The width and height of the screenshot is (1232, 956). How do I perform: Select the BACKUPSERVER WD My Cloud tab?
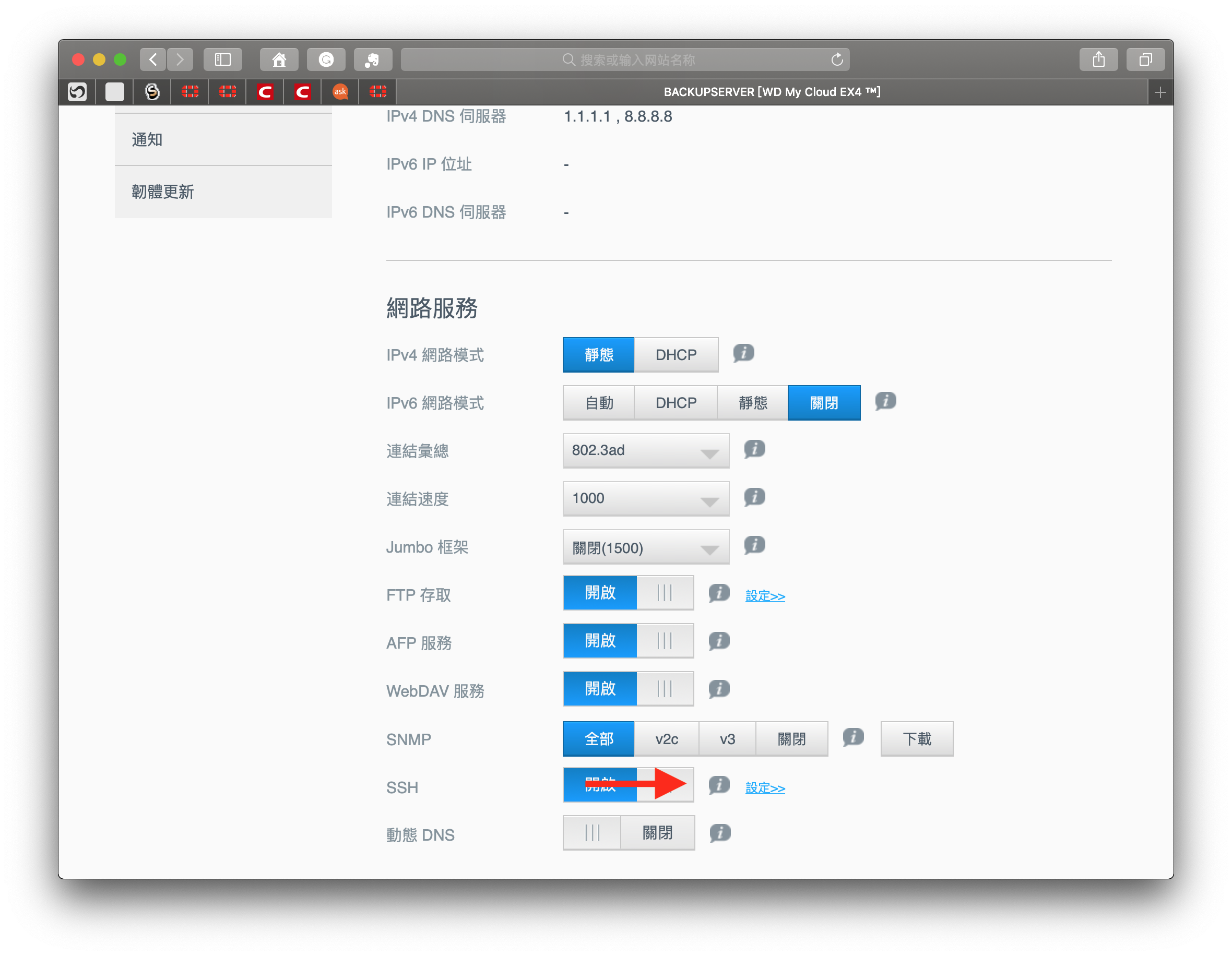click(x=772, y=92)
